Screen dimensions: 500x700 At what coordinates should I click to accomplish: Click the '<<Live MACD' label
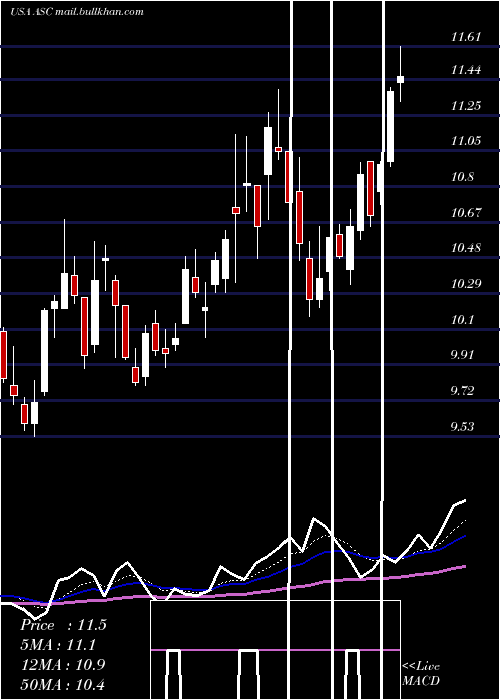[421, 673]
